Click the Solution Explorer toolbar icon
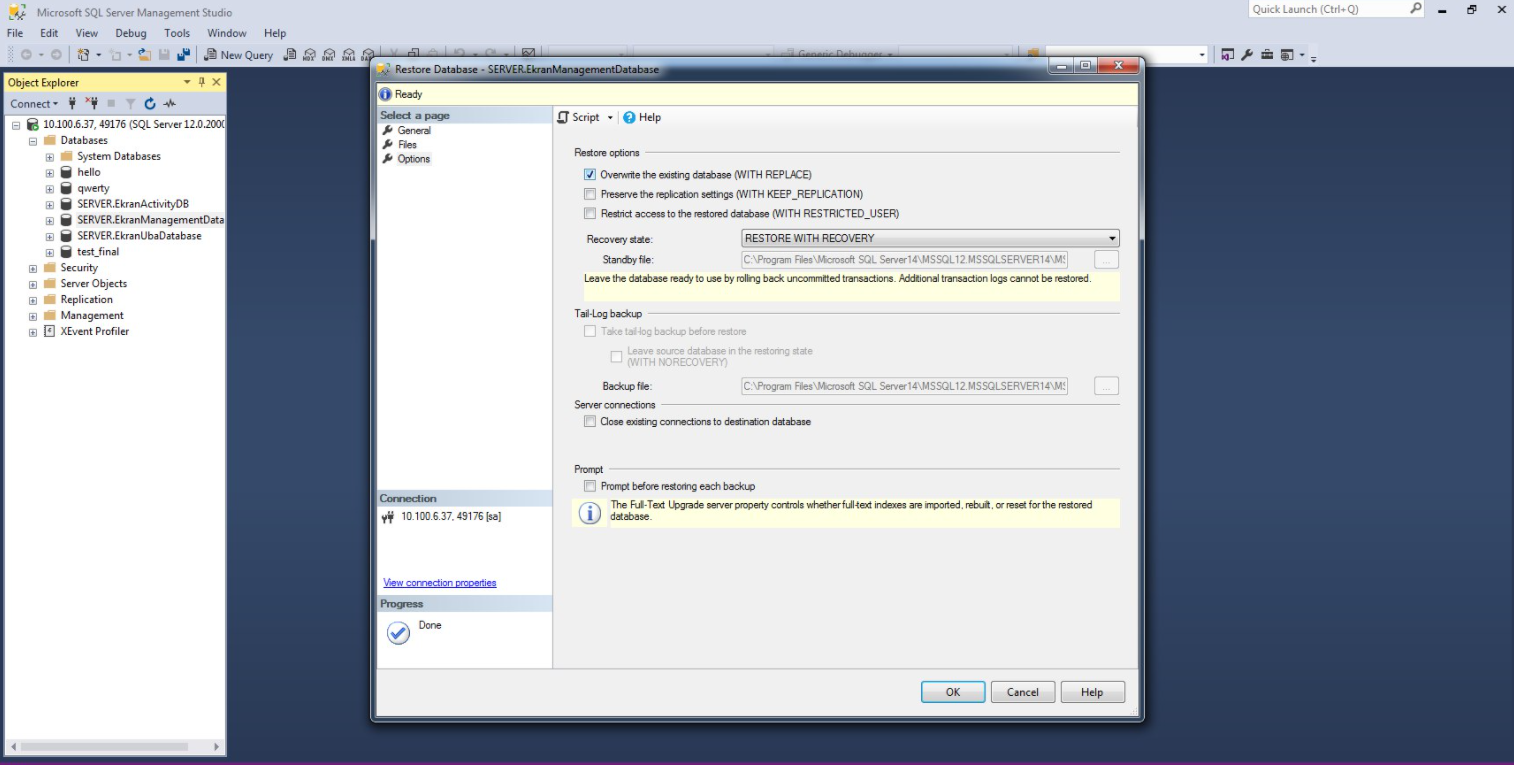Viewport: 1514px width, 765px height. pos(1228,55)
